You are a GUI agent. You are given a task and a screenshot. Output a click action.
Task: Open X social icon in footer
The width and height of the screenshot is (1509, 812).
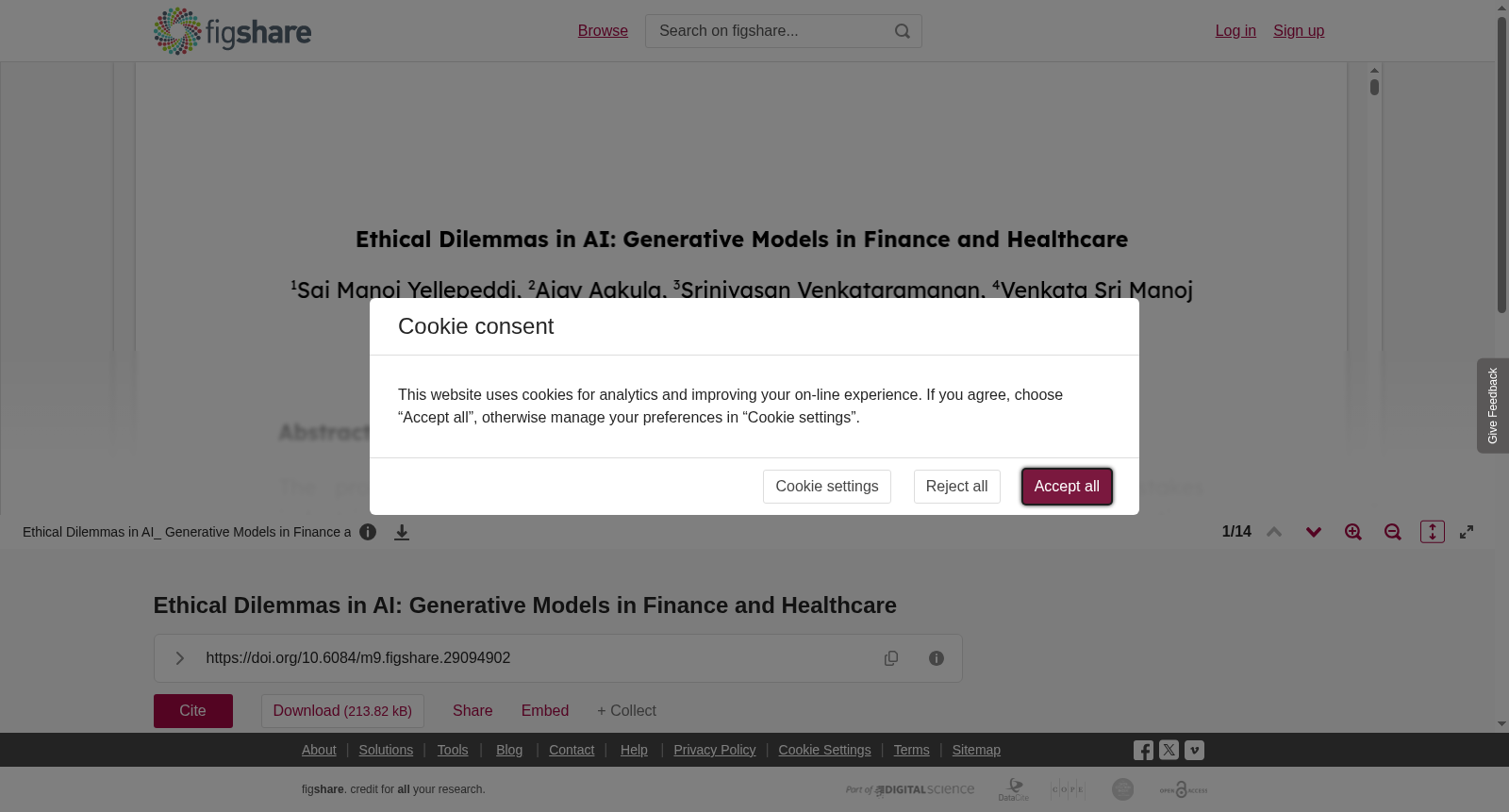pos(1169,750)
